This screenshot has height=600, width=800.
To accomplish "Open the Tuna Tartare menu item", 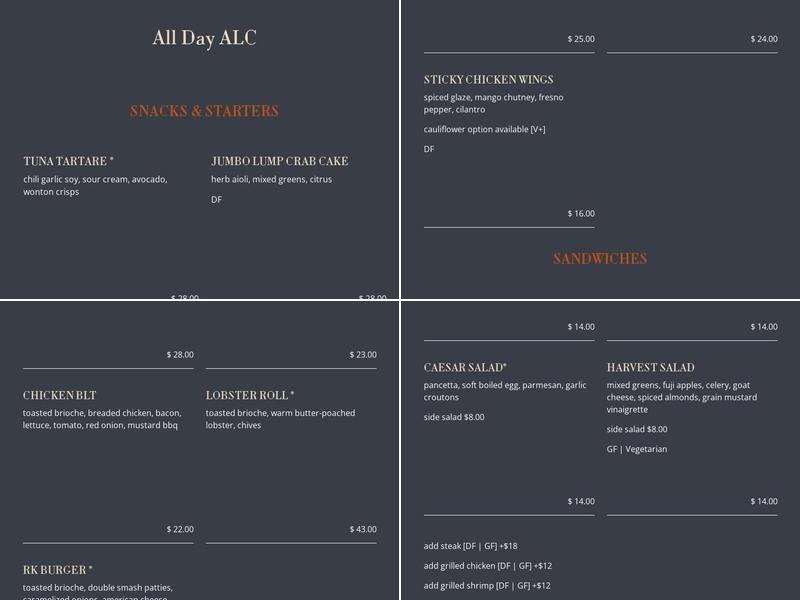I will pyautogui.click(x=68, y=161).
